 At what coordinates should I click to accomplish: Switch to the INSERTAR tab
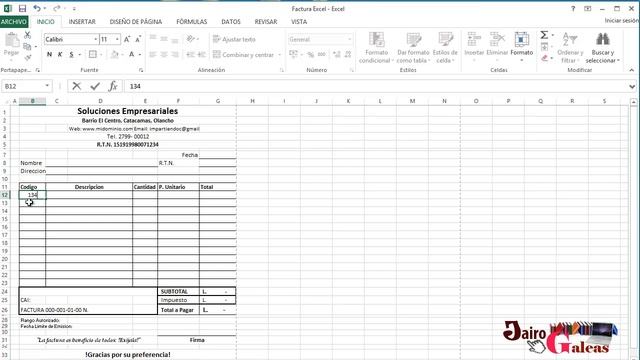[x=82, y=22]
